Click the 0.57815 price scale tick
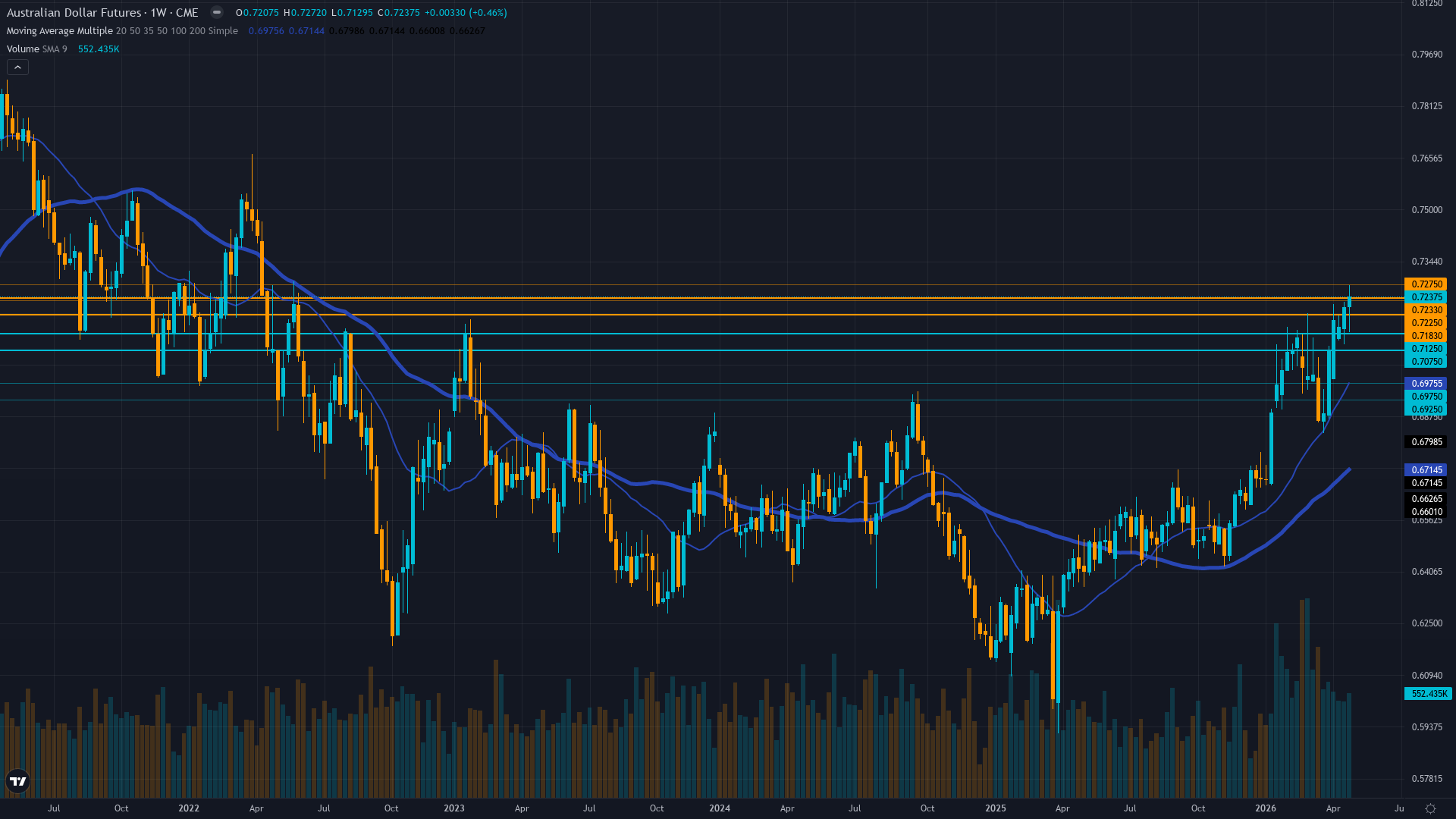 (1426, 779)
